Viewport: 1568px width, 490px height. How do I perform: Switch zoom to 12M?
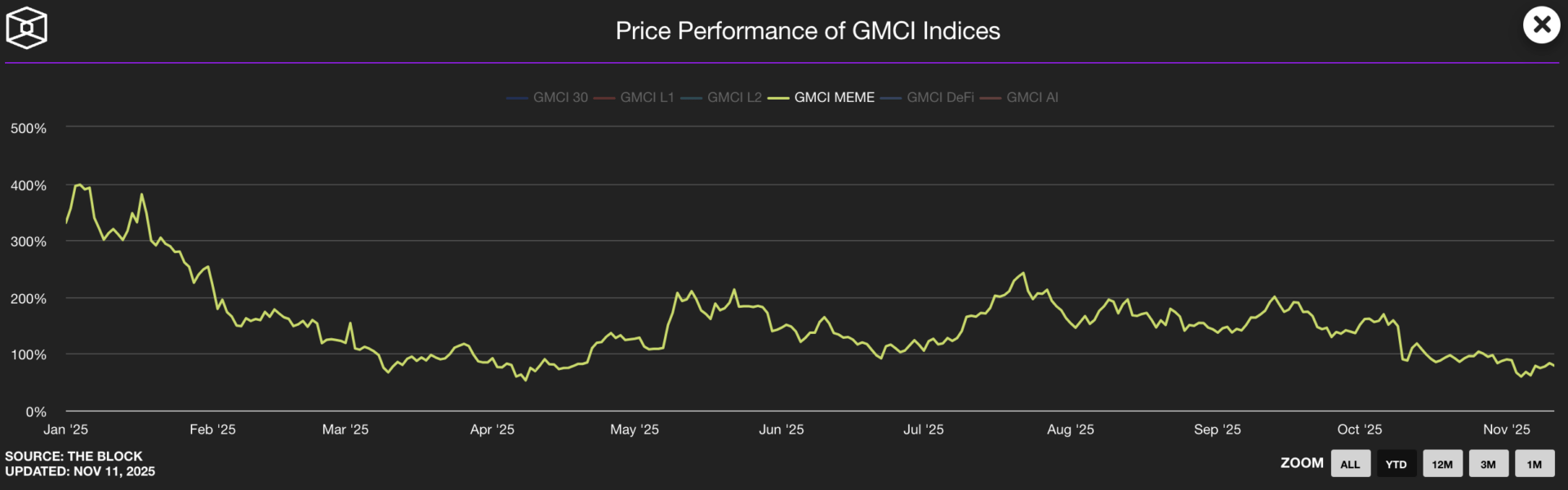(1442, 464)
